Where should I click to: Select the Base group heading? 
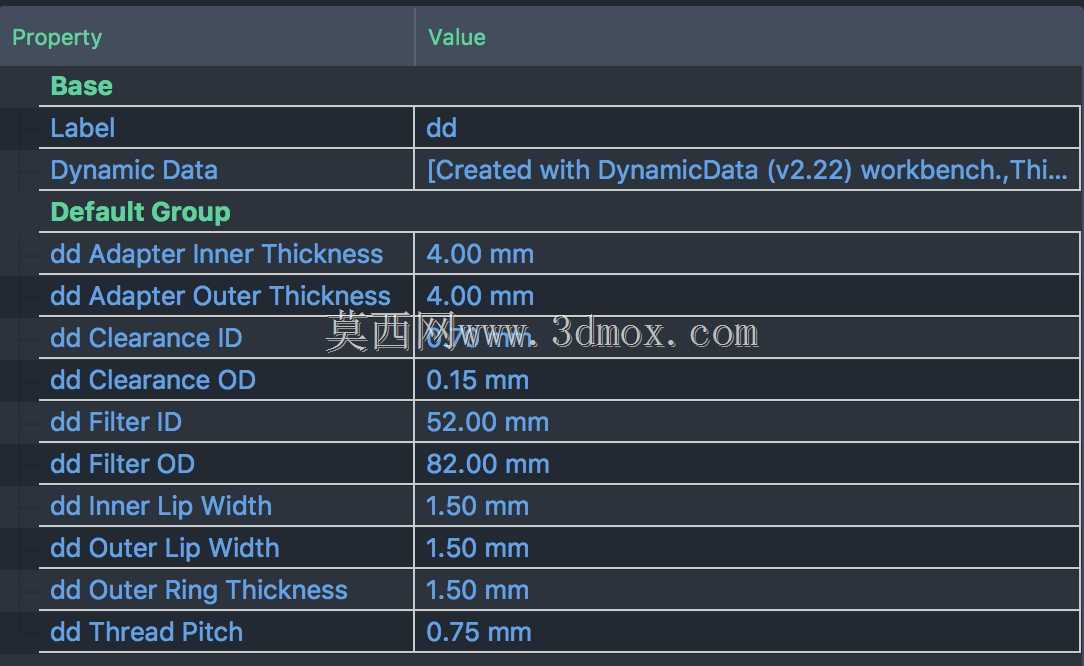(x=82, y=86)
